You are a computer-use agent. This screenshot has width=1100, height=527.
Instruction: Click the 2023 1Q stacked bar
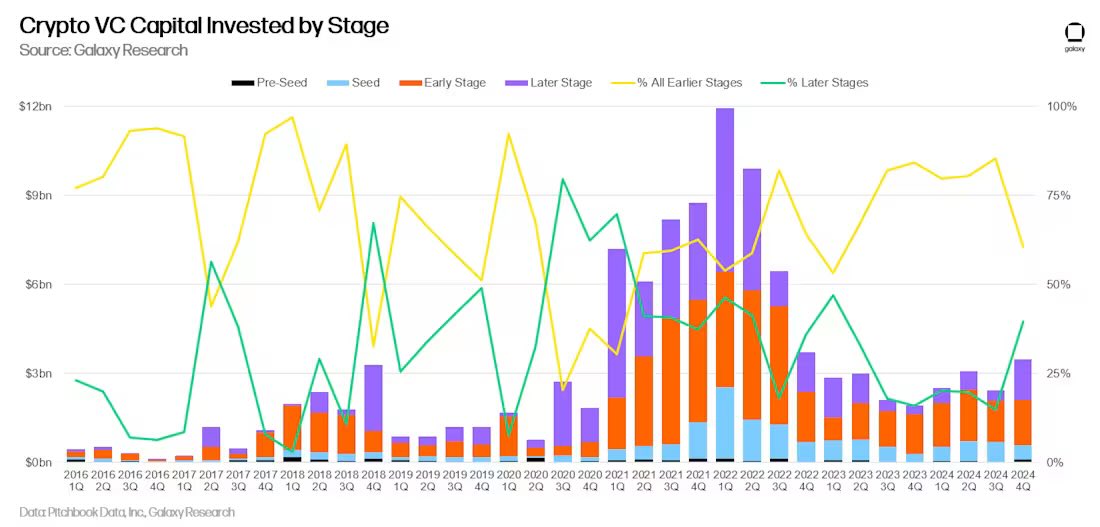point(833,420)
